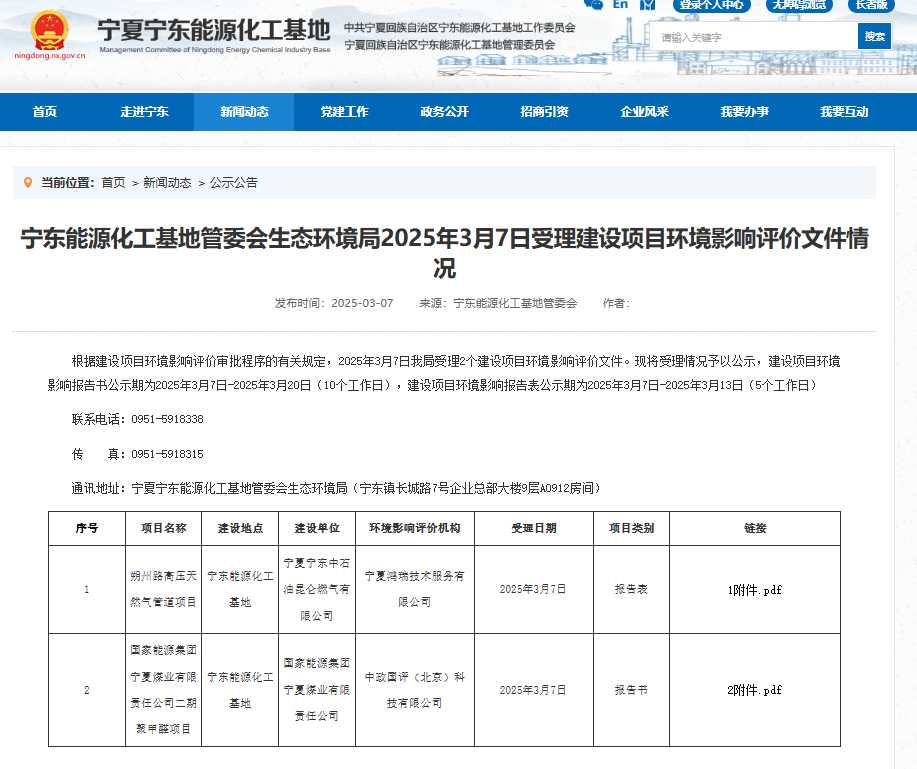This screenshot has height=769, width=917.
Task: Click the 链接 table header
Action: click(755, 528)
